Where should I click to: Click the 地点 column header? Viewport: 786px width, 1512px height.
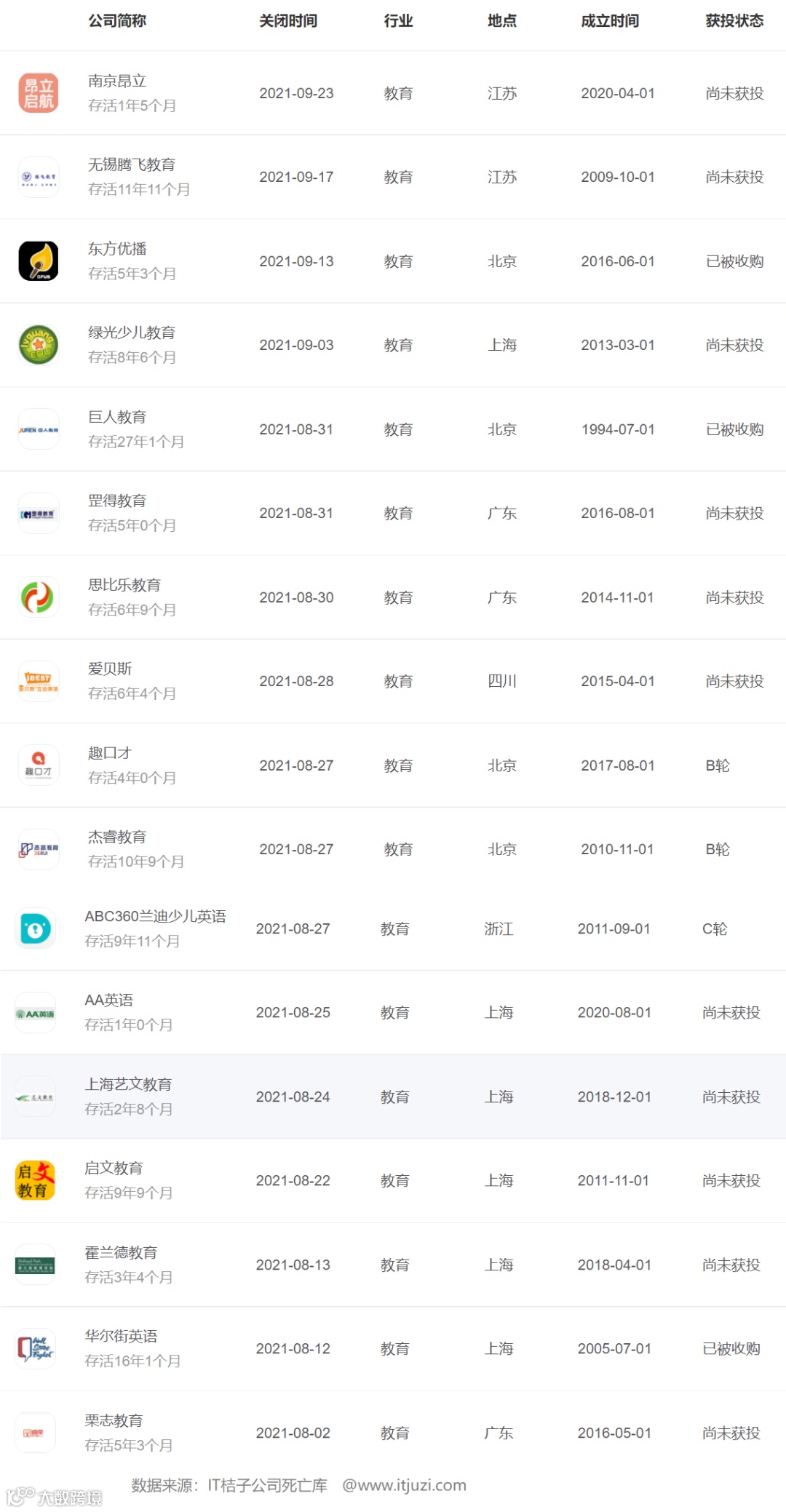(502, 20)
